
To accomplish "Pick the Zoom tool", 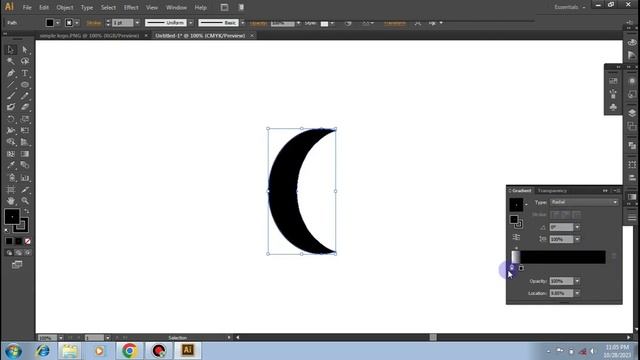I will point(25,201).
